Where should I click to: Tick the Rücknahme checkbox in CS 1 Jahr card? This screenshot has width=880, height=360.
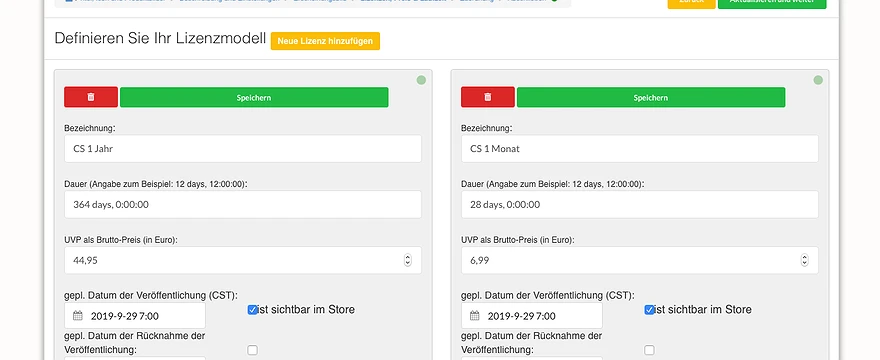[x=253, y=350]
